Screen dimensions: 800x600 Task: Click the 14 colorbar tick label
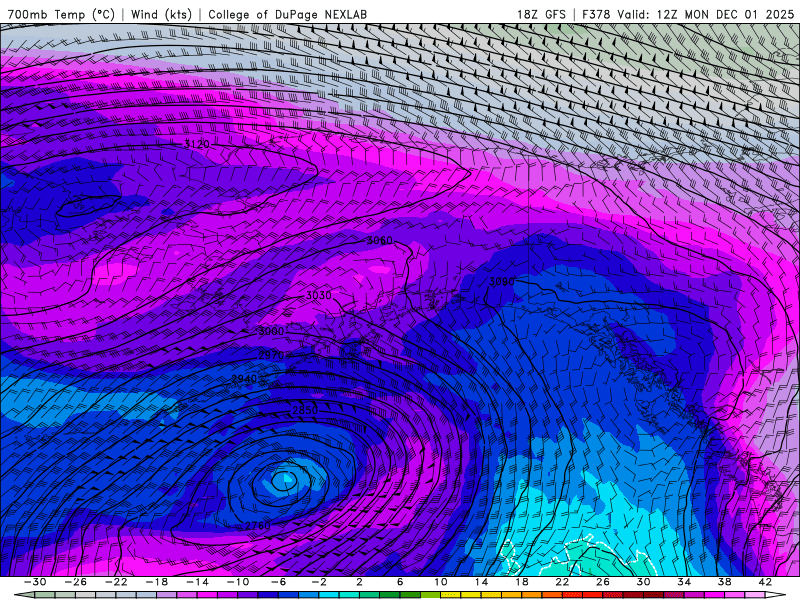coord(481,582)
